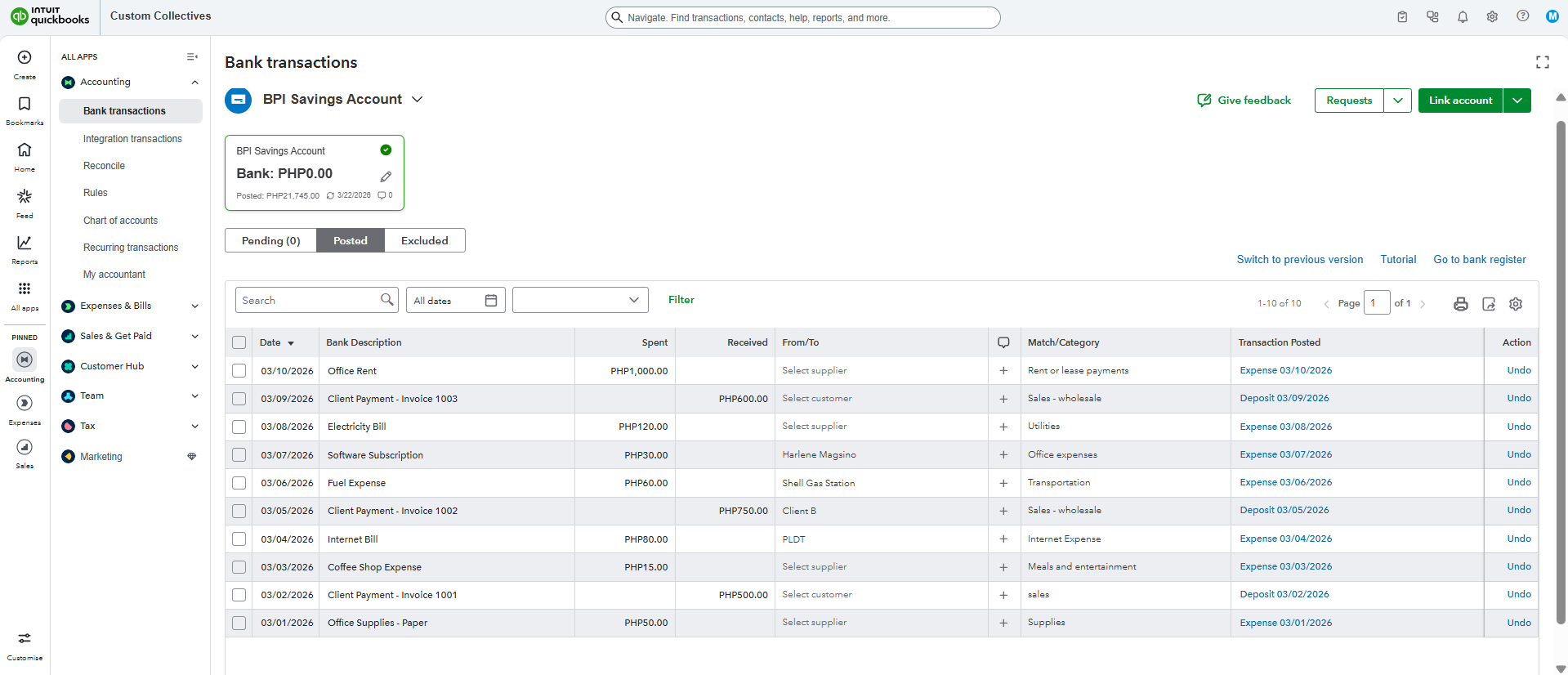The image size is (1568, 675).
Task: Tick the Coffee Shop Expense checkbox
Action: pos(239,567)
